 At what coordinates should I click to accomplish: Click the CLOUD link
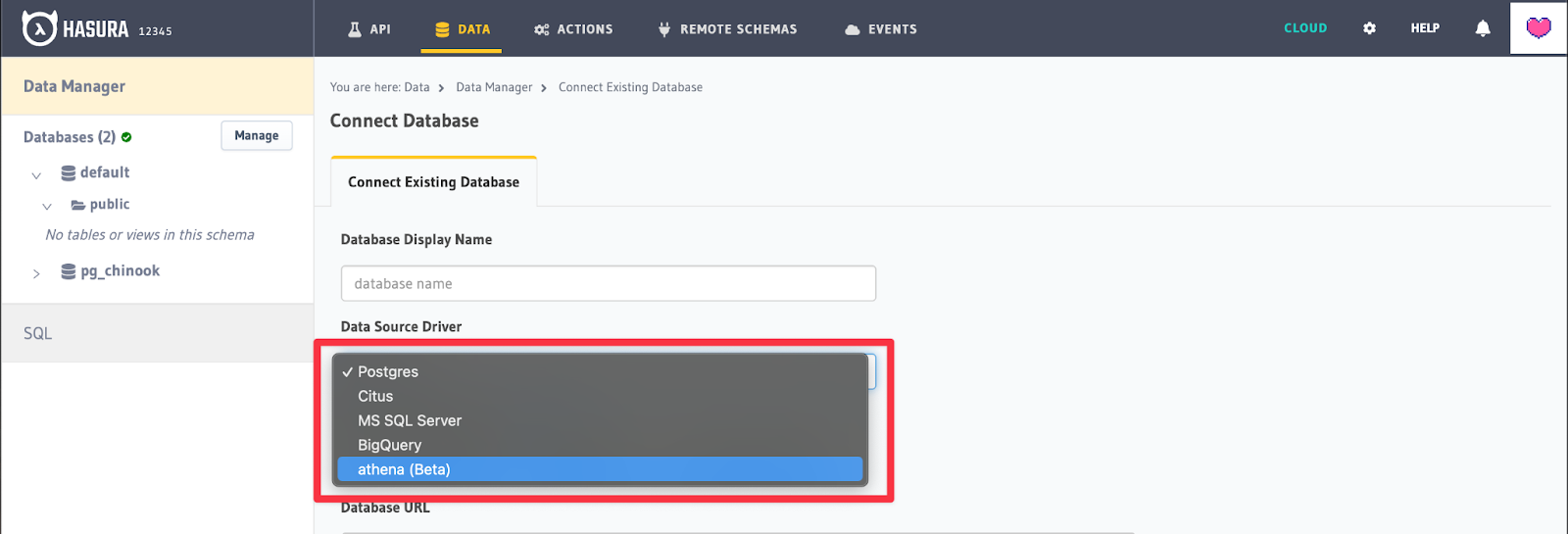point(1305,28)
